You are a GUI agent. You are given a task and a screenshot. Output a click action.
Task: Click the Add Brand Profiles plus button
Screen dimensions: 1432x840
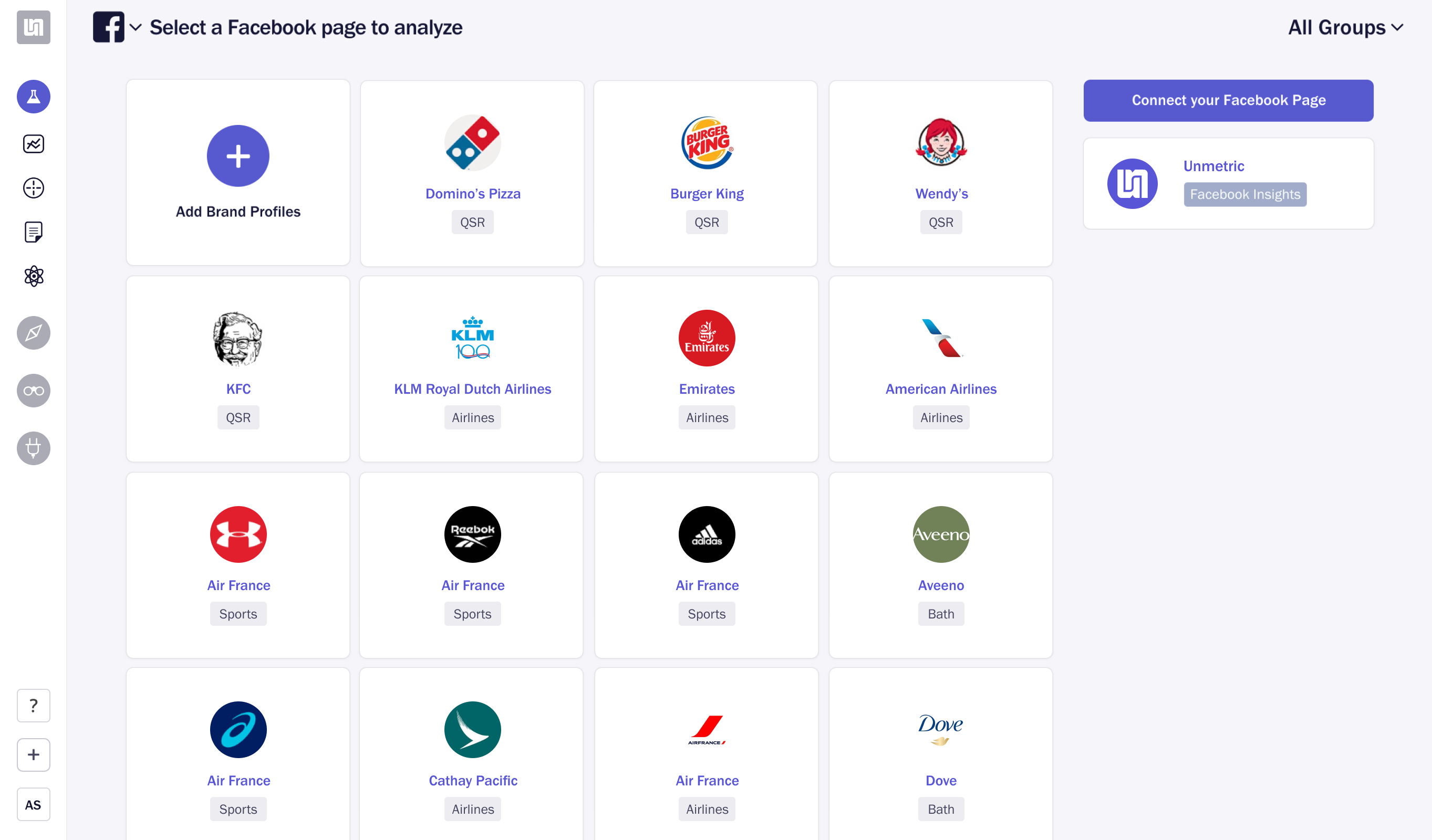(238, 156)
